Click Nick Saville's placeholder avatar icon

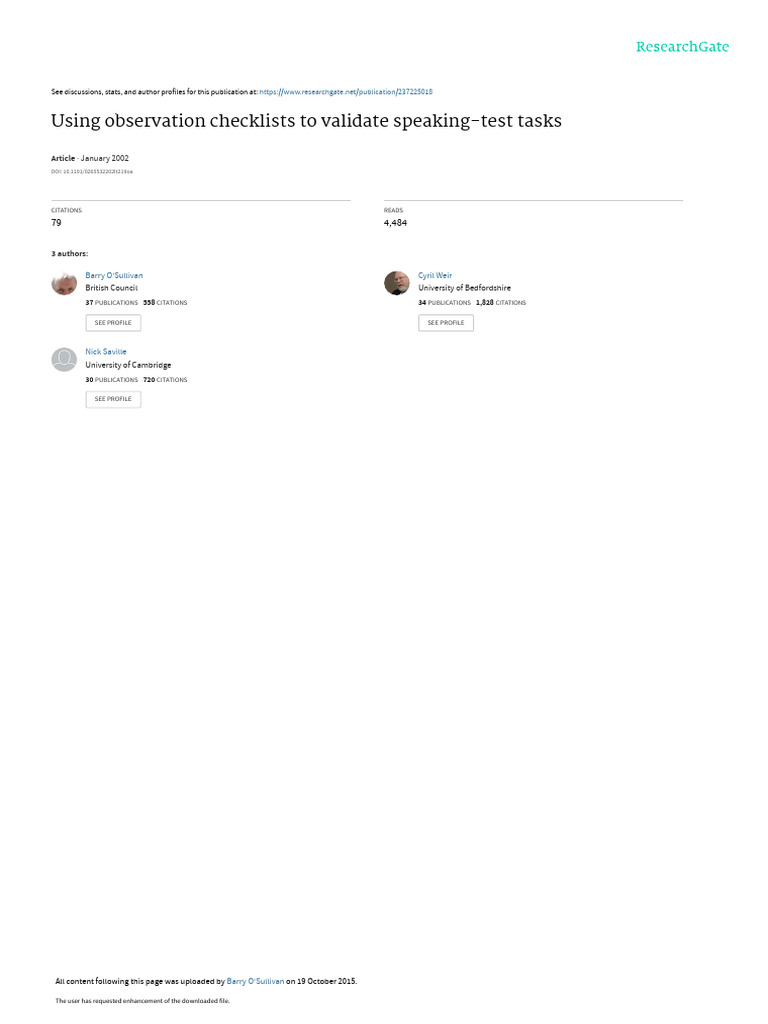pos(64,359)
